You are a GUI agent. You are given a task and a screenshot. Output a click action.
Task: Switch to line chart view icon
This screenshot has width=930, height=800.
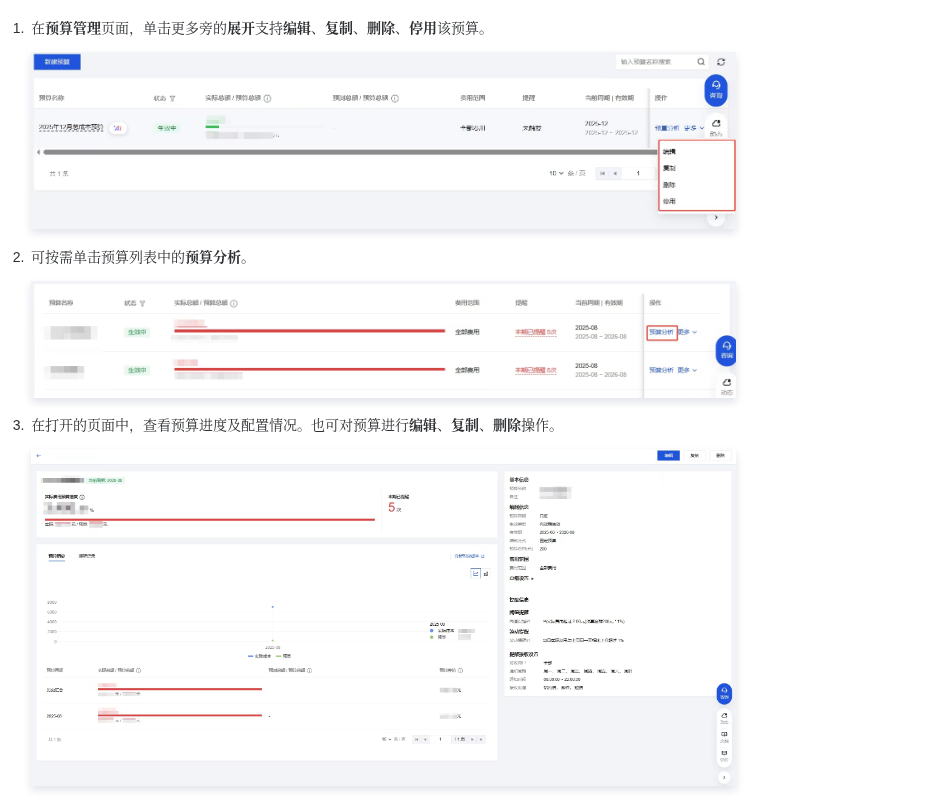(476, 573)
